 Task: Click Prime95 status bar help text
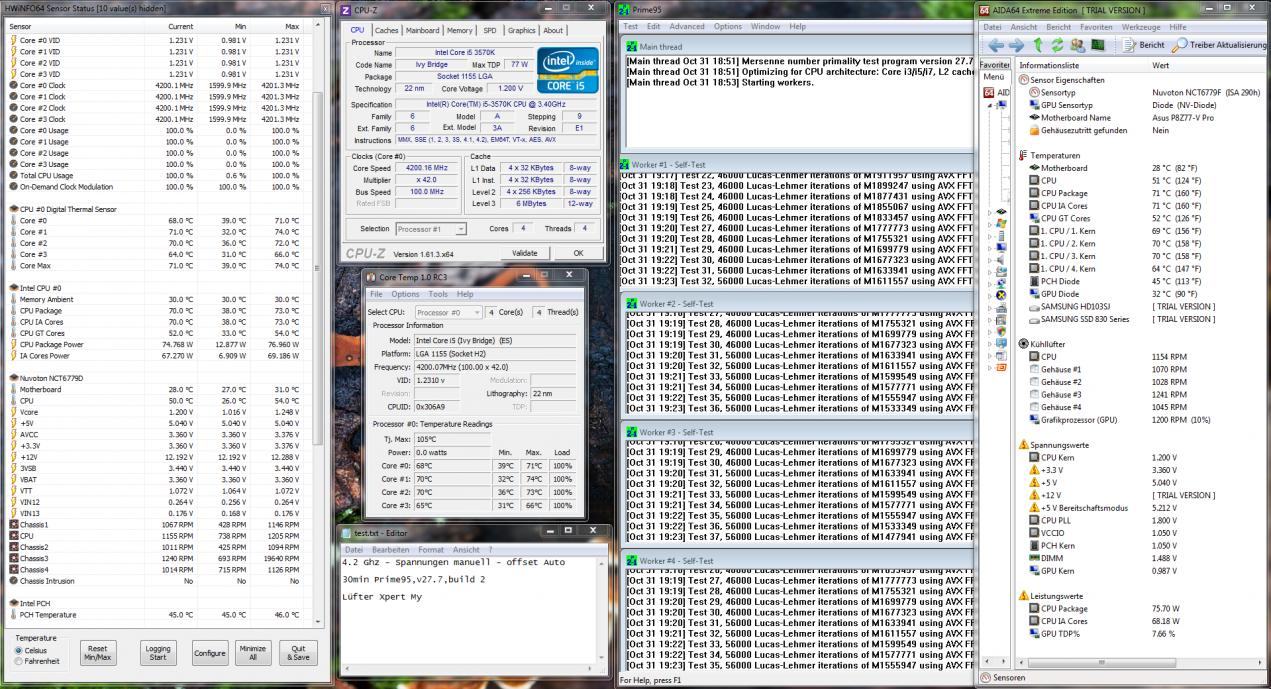coord(652,681)
